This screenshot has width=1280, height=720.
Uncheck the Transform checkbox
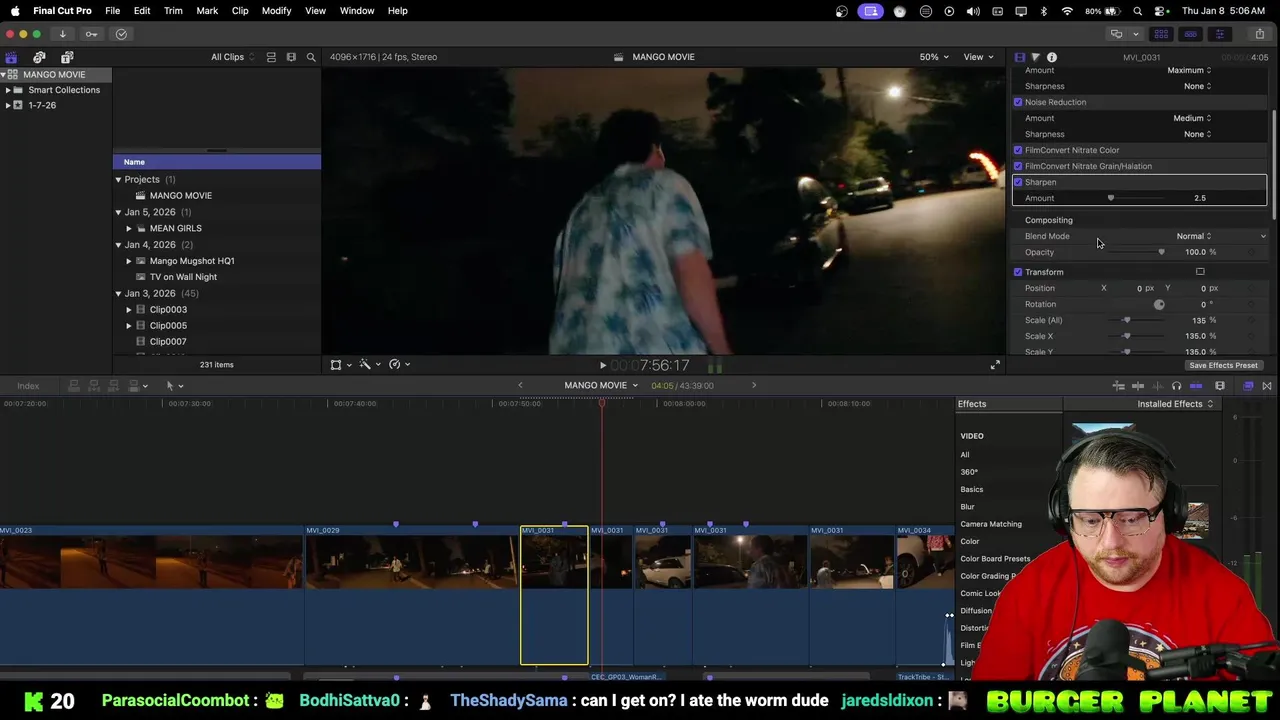[x=1018, y=272]
